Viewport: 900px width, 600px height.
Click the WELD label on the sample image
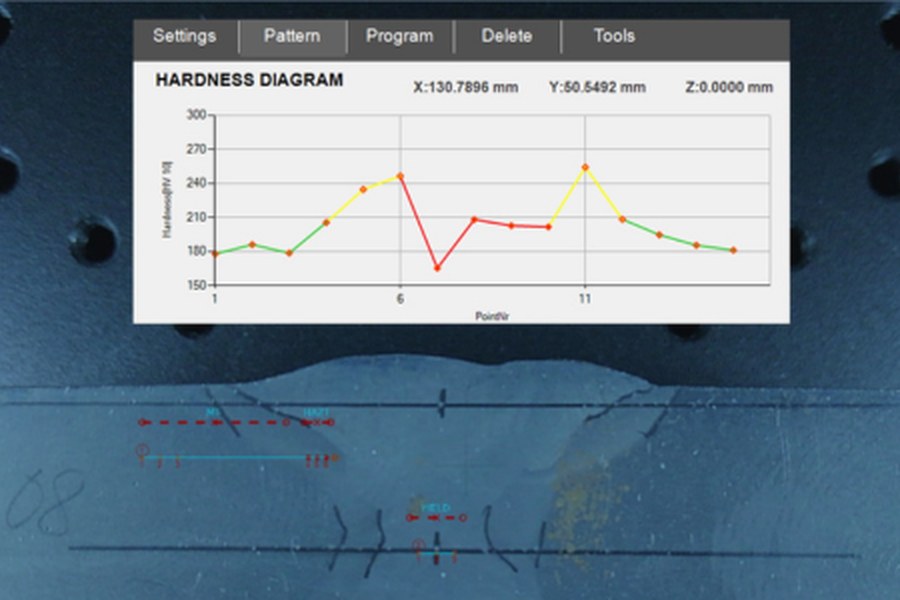coord(436,508)
